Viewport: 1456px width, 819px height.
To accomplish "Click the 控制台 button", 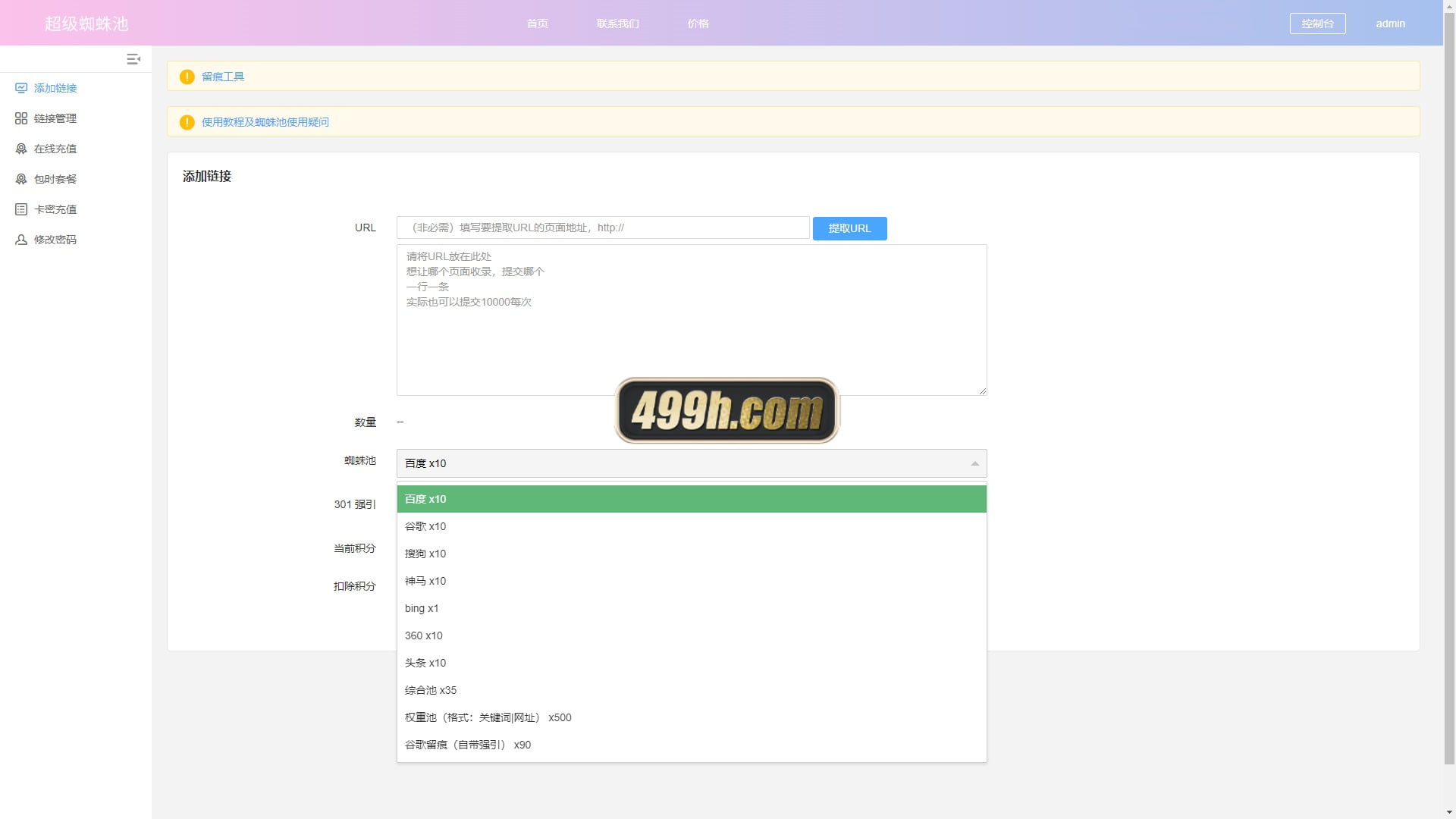I will 1318,24.
